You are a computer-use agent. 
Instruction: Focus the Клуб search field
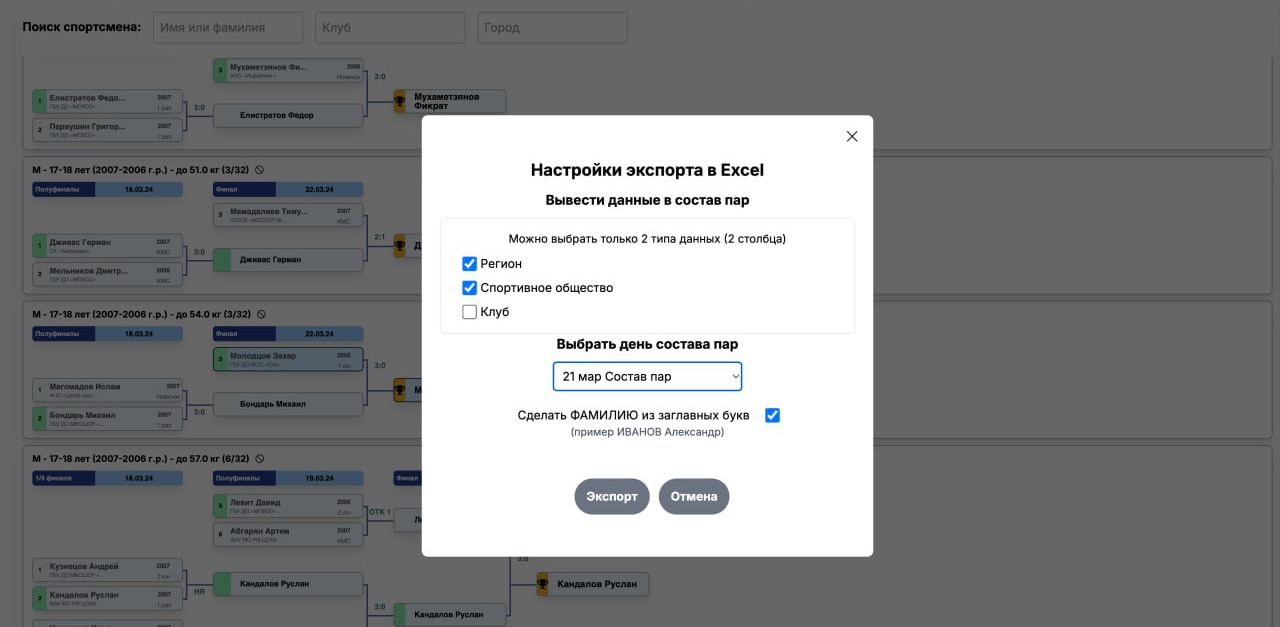[x=390, y=28]
